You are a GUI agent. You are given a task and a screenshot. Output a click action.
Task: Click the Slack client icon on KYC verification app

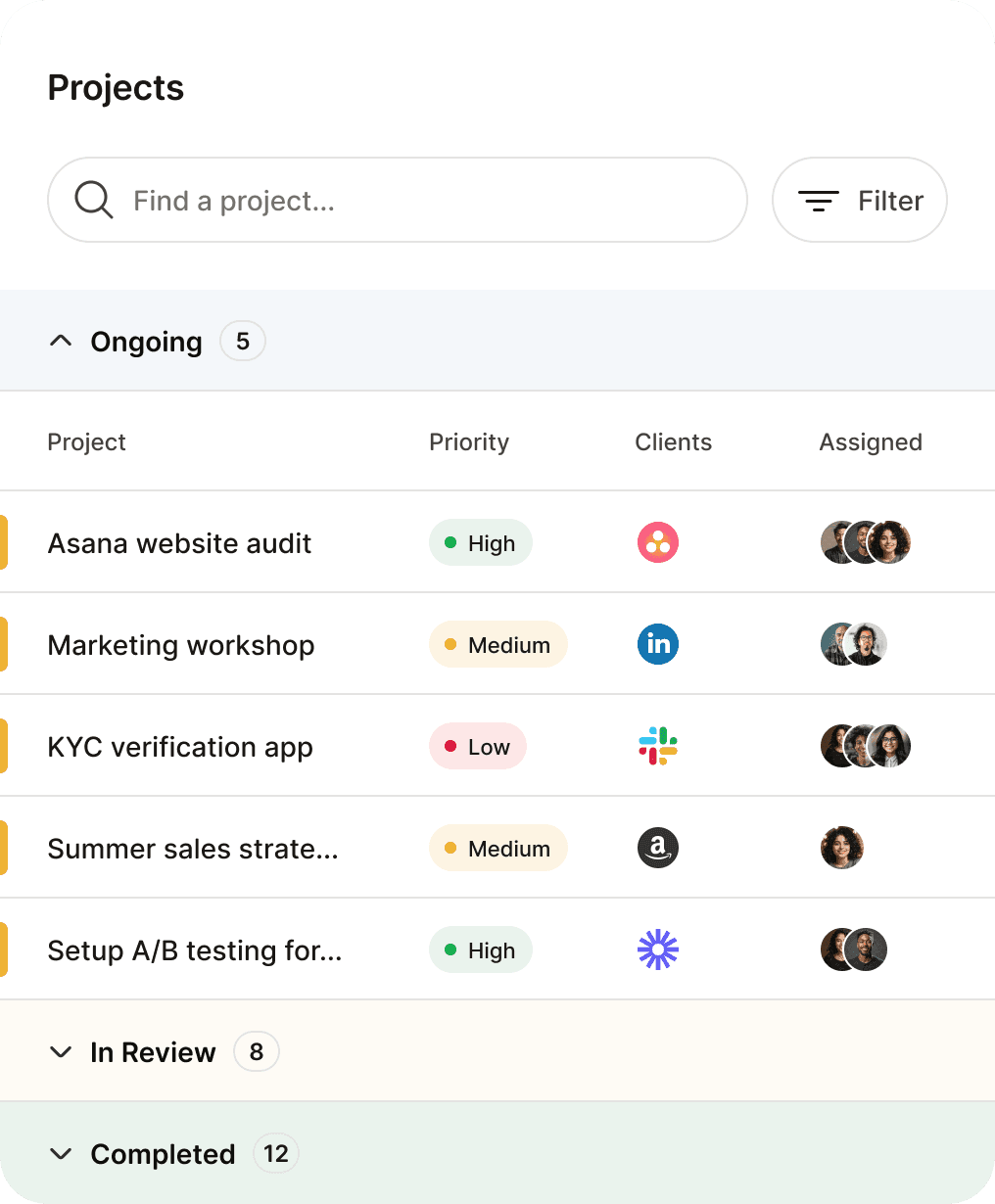coord(657,746)
